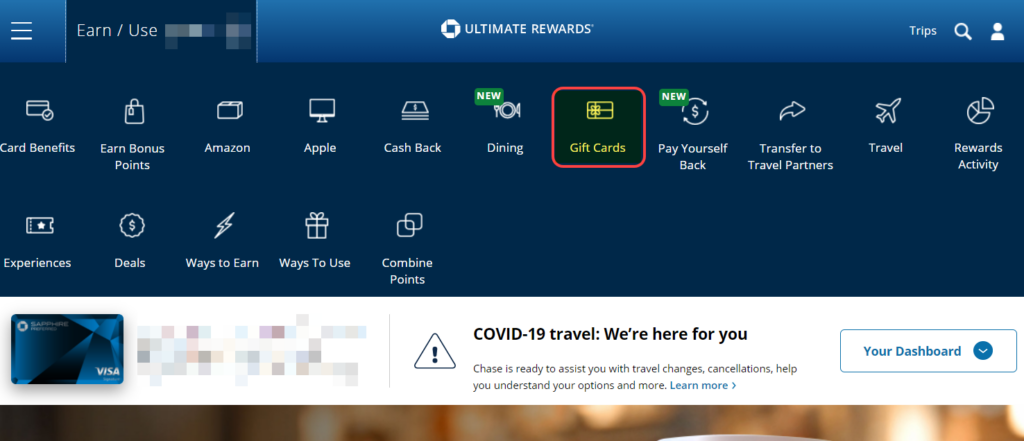This screenshot has width=1024, height=441.
Task: Select the Apple monitor icon
Action: 322,110
